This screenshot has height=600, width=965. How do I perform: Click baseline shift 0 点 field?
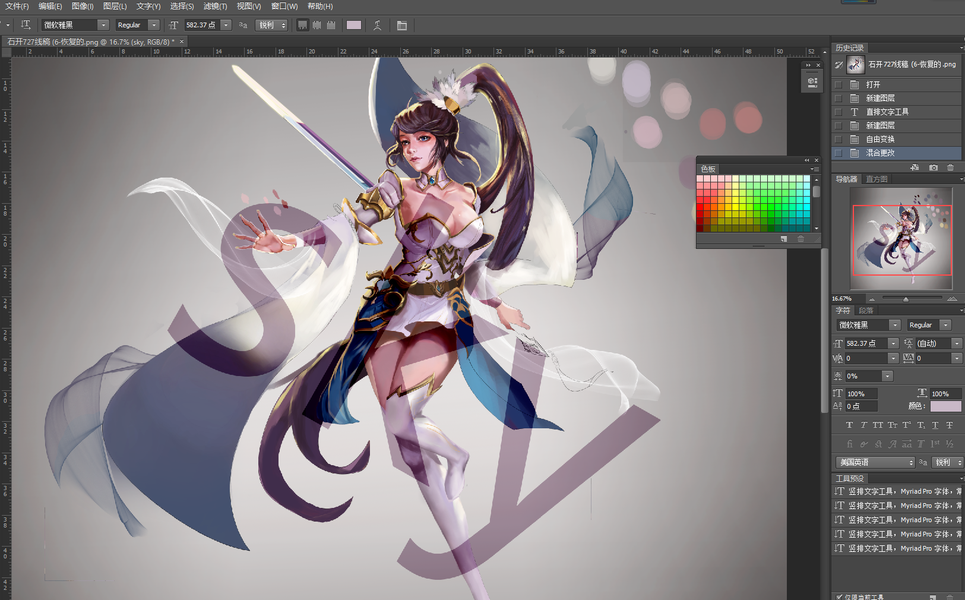pos(861,406)
